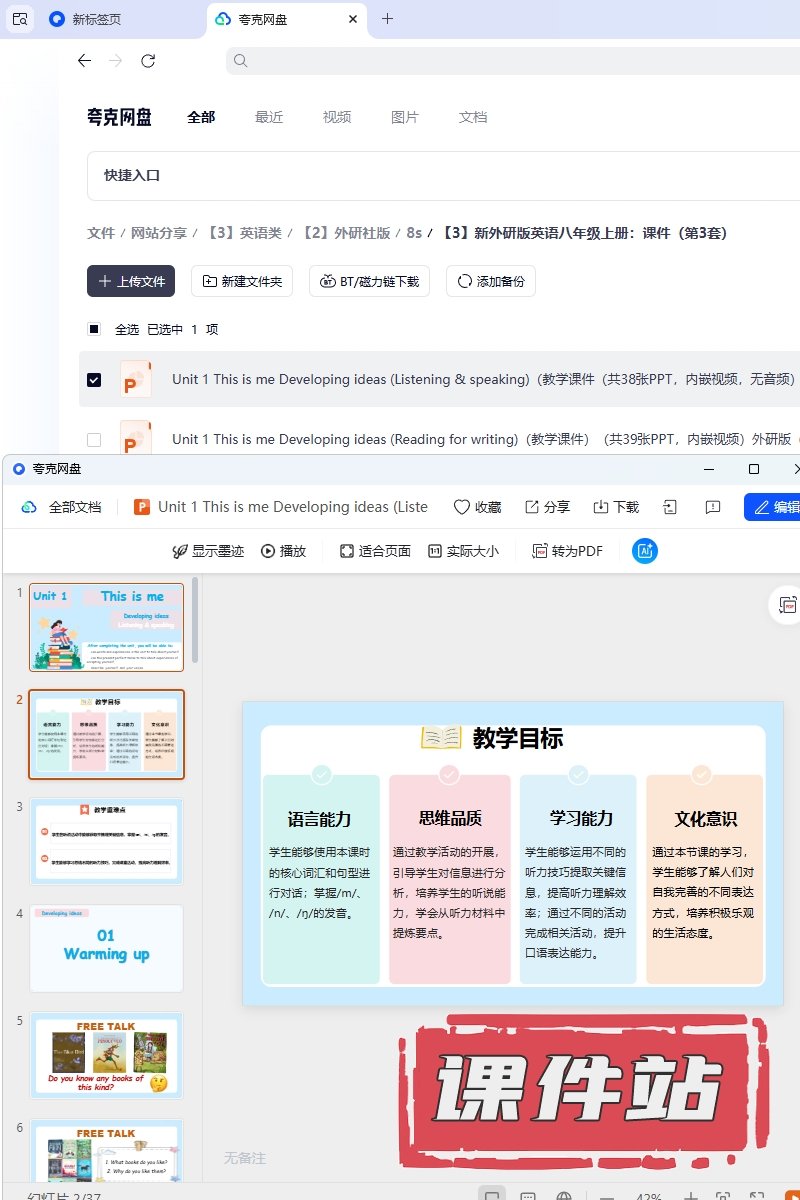
Task: Click the 收藏 heart icon
Action: point(462,507)
